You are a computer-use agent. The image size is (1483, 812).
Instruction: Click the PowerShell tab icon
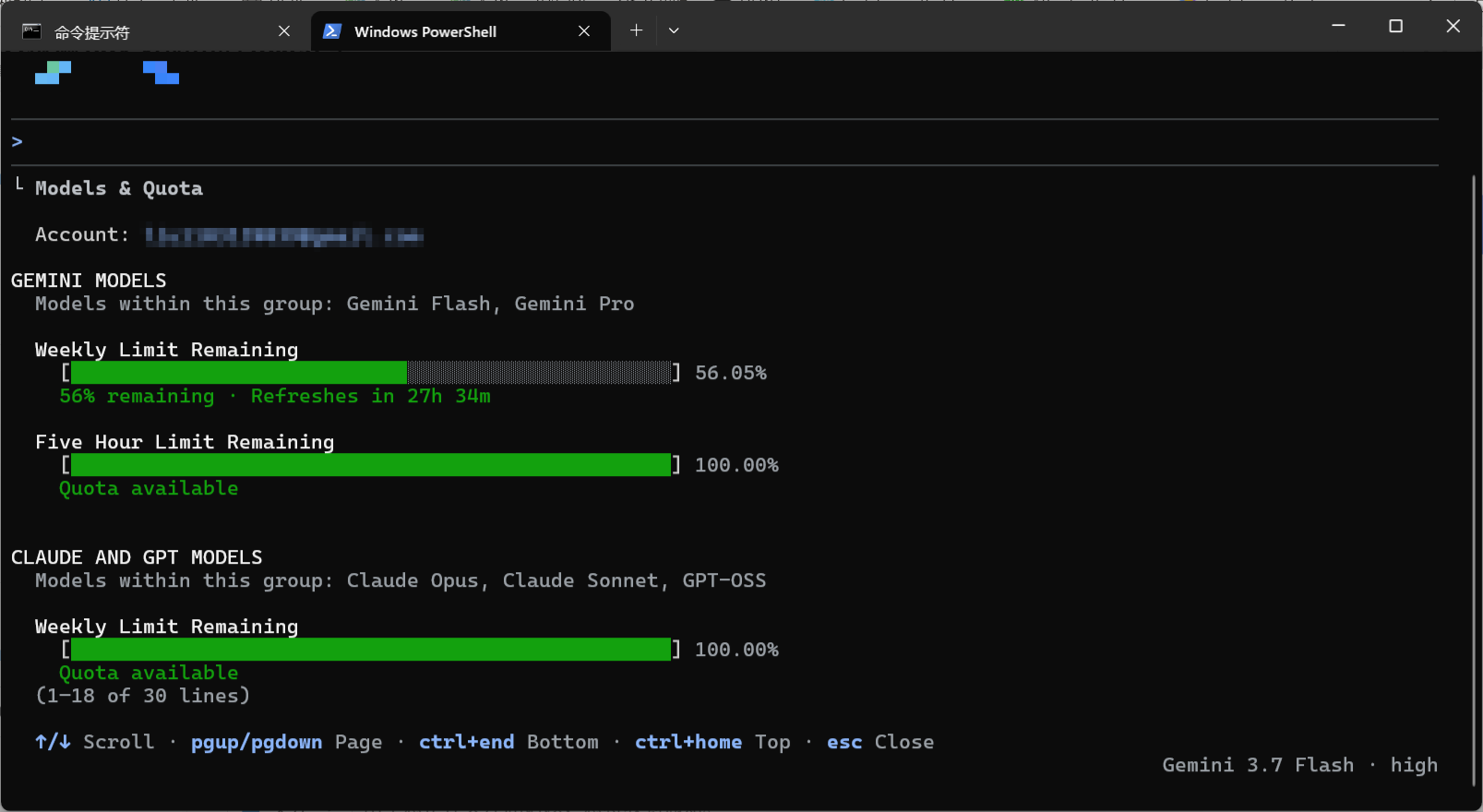click(x=331, y=31)
